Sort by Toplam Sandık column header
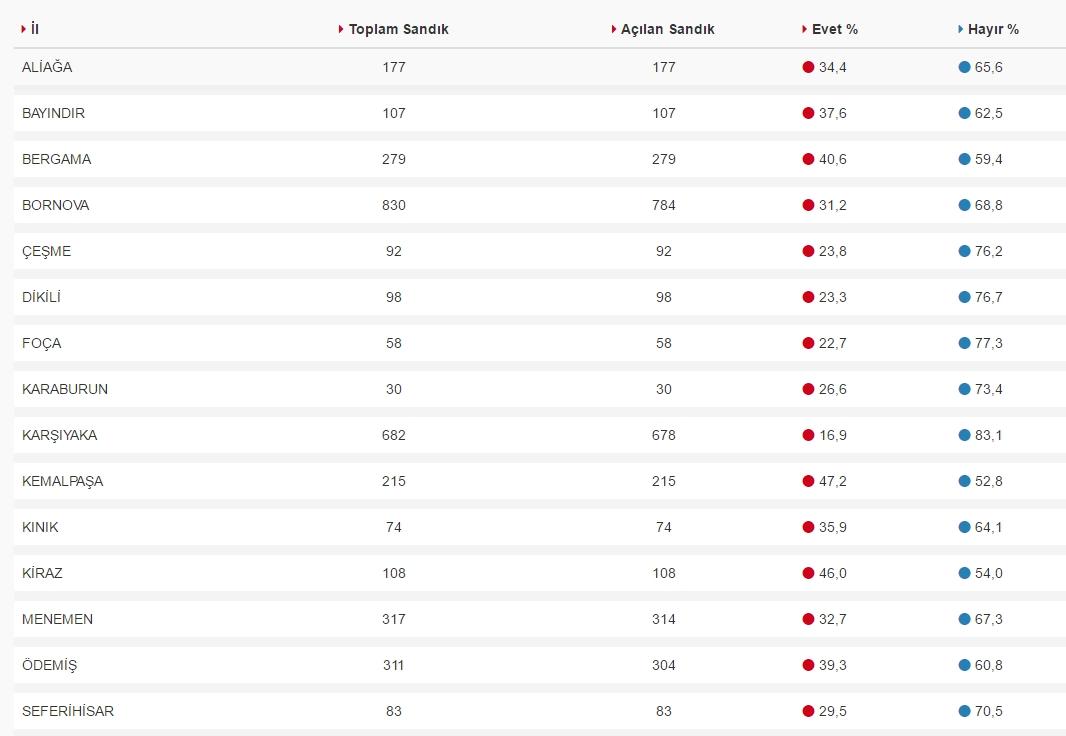Image resolution: width=1066 pixels, height=736 pixels. 398,29
